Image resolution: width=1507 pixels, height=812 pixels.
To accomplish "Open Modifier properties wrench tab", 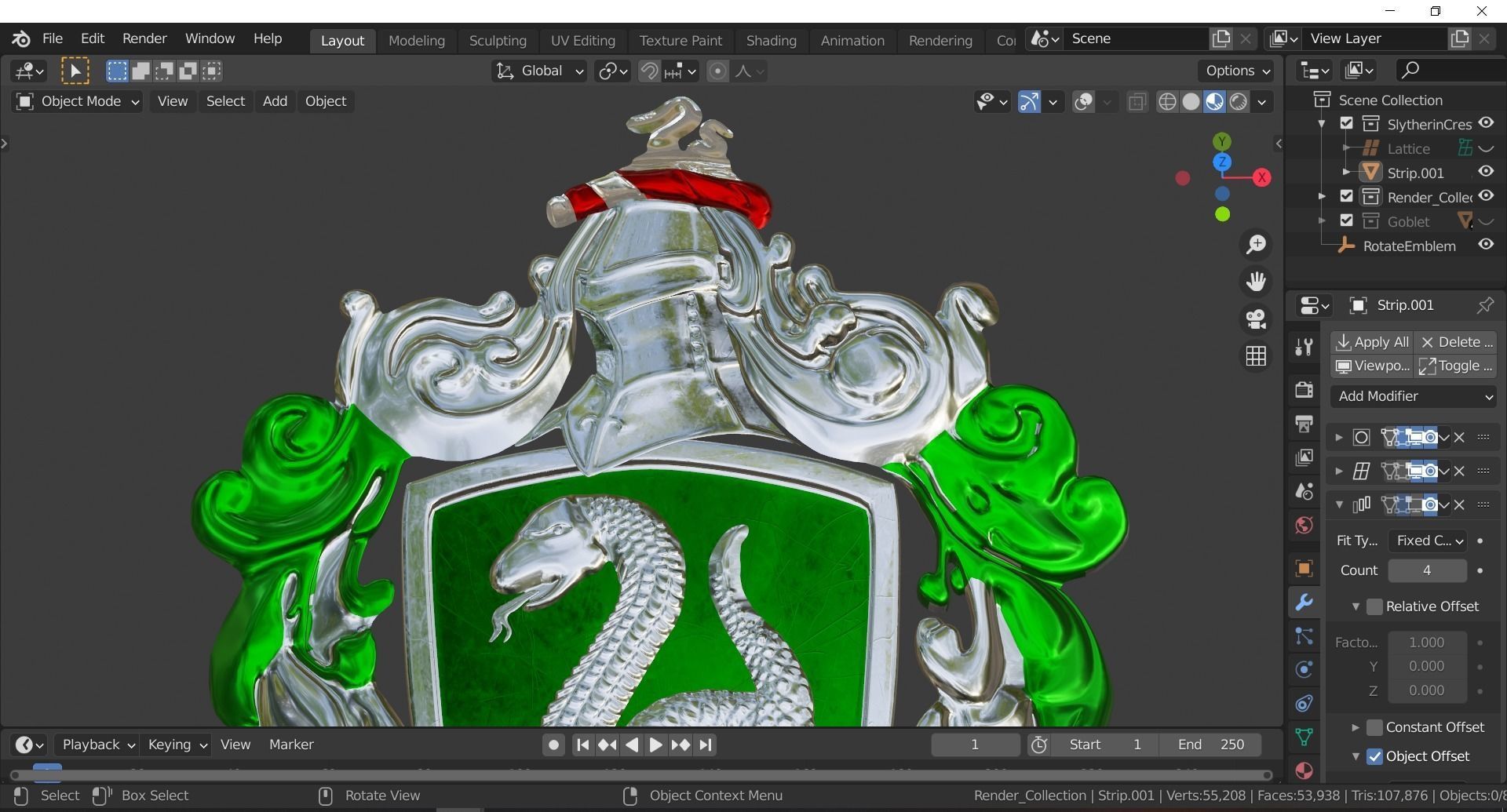I will coord(1304,603).
